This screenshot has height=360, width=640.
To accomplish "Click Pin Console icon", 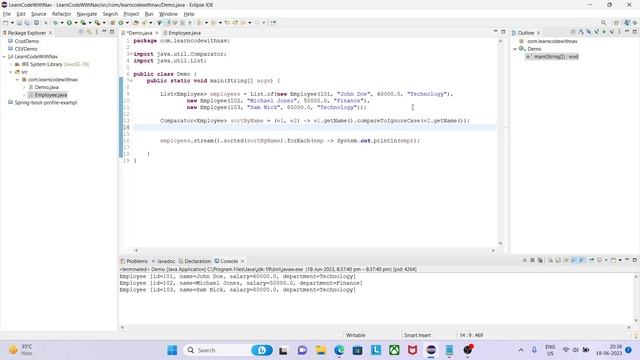I will 592,260.
